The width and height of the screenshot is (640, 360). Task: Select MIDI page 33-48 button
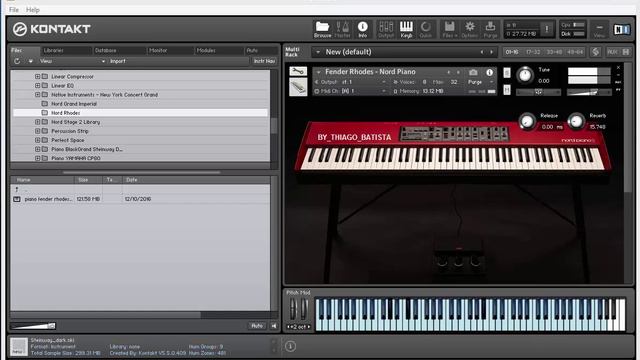(554, 52)
